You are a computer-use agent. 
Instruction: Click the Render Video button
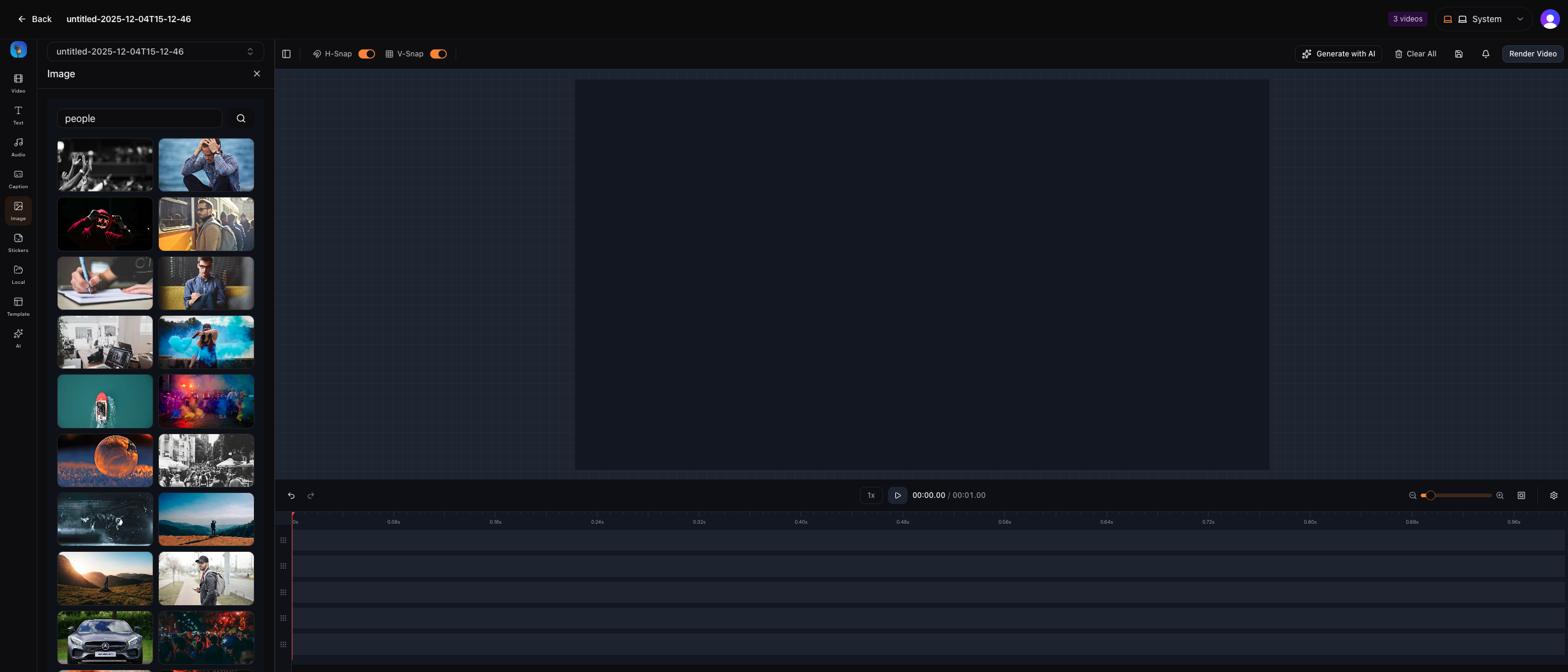pos(1532,54)
